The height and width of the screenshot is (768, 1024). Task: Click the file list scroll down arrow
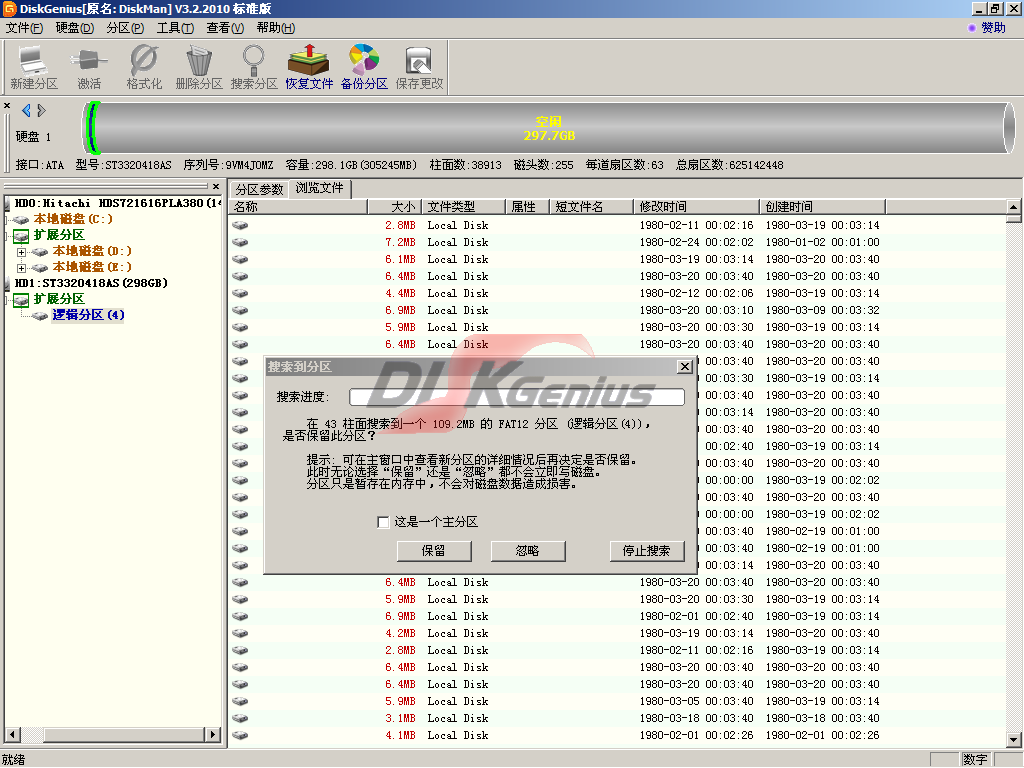point(1014,740)
